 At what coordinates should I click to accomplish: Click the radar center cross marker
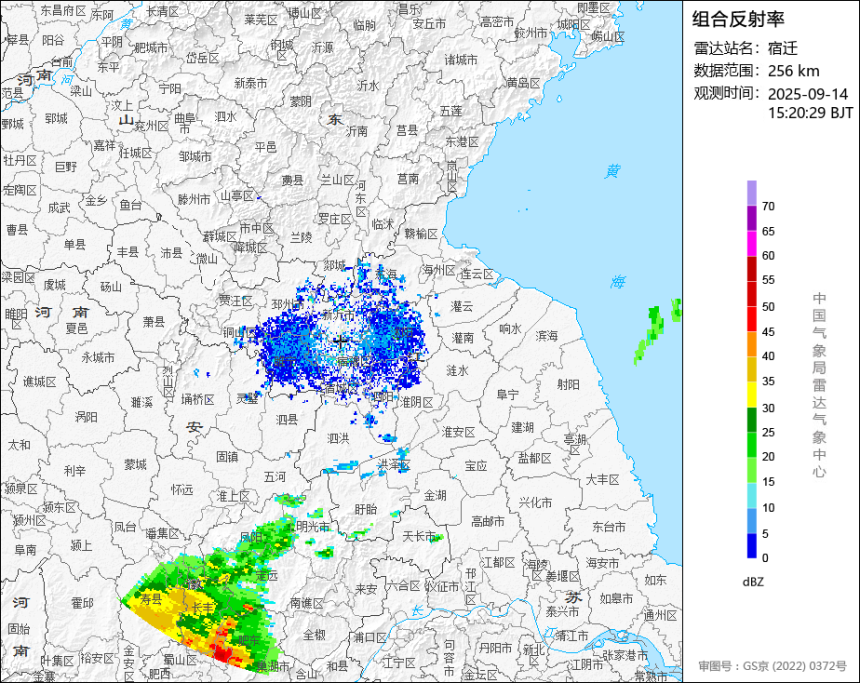(341, 342)
